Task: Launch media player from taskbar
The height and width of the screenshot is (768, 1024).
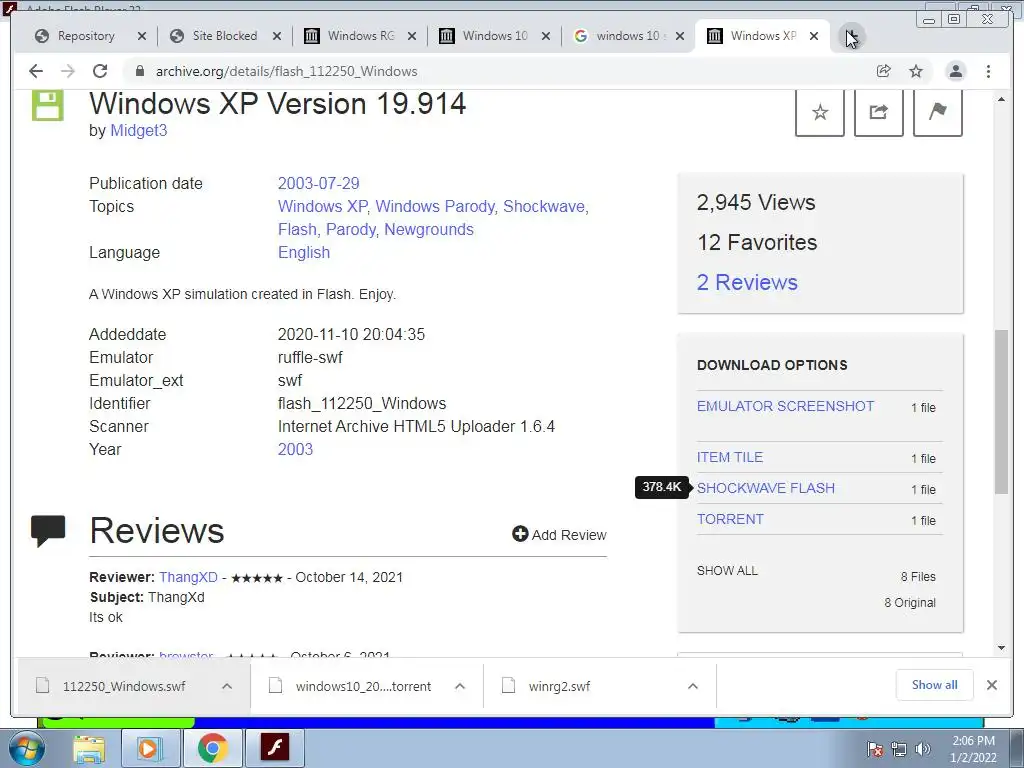Action: (150, 748)
